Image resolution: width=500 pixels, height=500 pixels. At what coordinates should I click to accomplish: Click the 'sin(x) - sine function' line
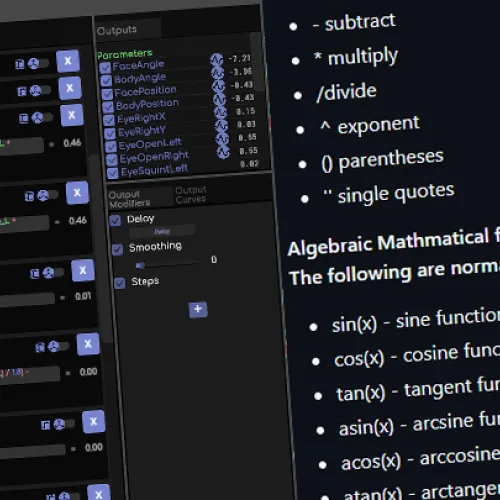click(416, 320)
